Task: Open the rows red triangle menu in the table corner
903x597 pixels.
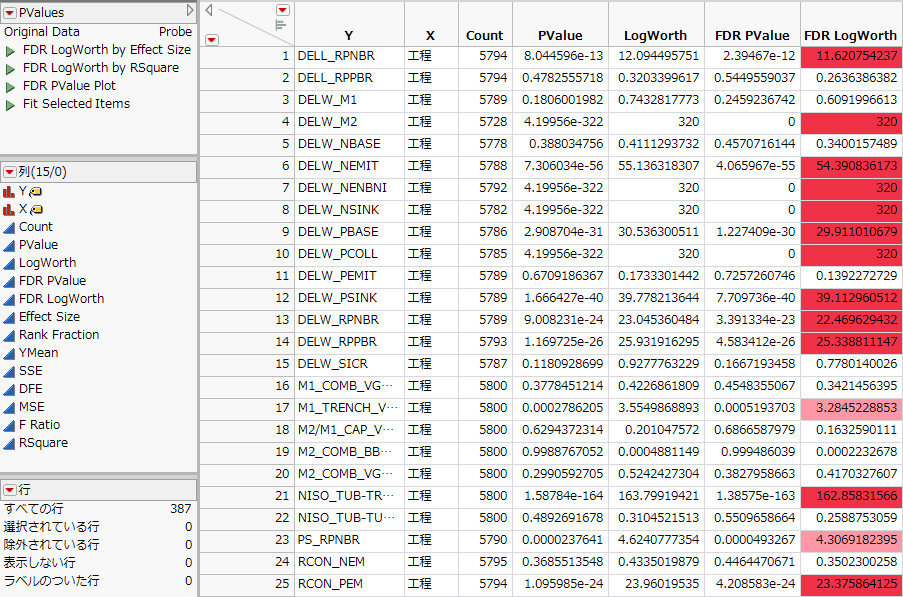Action: pos(211,39)
